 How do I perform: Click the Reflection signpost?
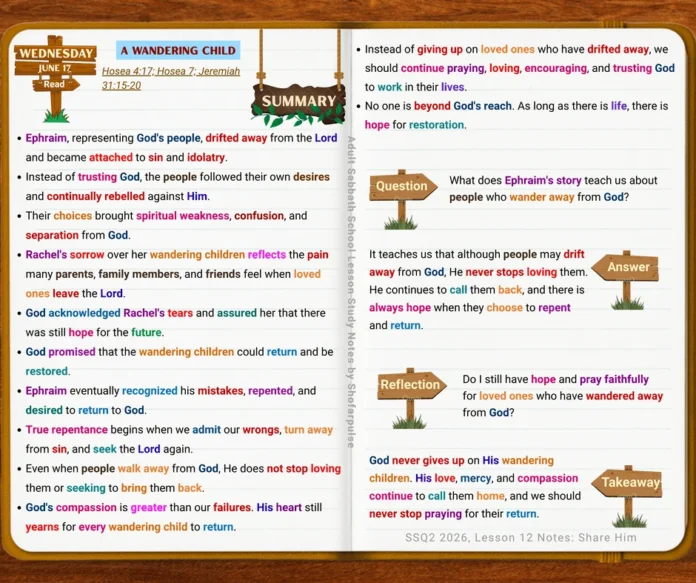(411, 397)
